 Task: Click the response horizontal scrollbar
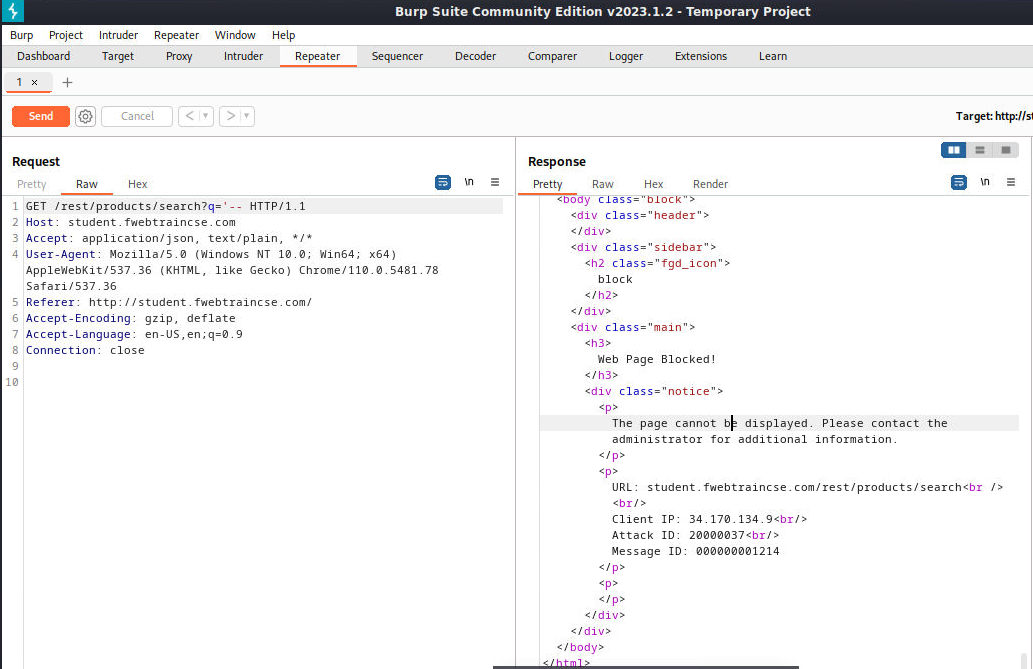[646, 667]
